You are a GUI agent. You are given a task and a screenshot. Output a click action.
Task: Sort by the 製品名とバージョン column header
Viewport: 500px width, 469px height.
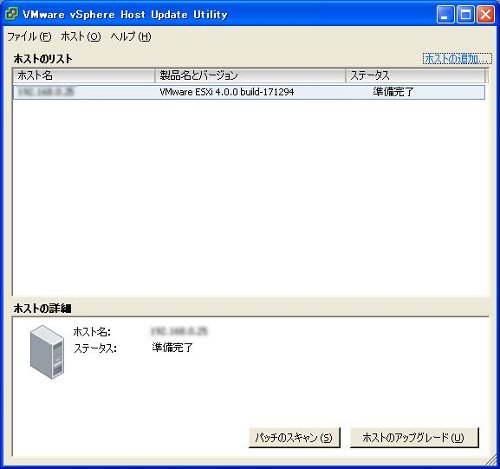(250, 76)
